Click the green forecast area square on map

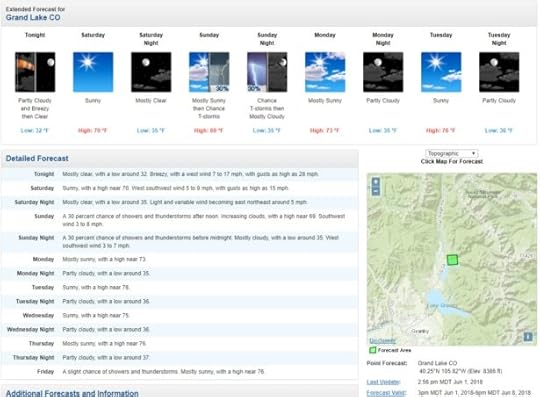452,260
